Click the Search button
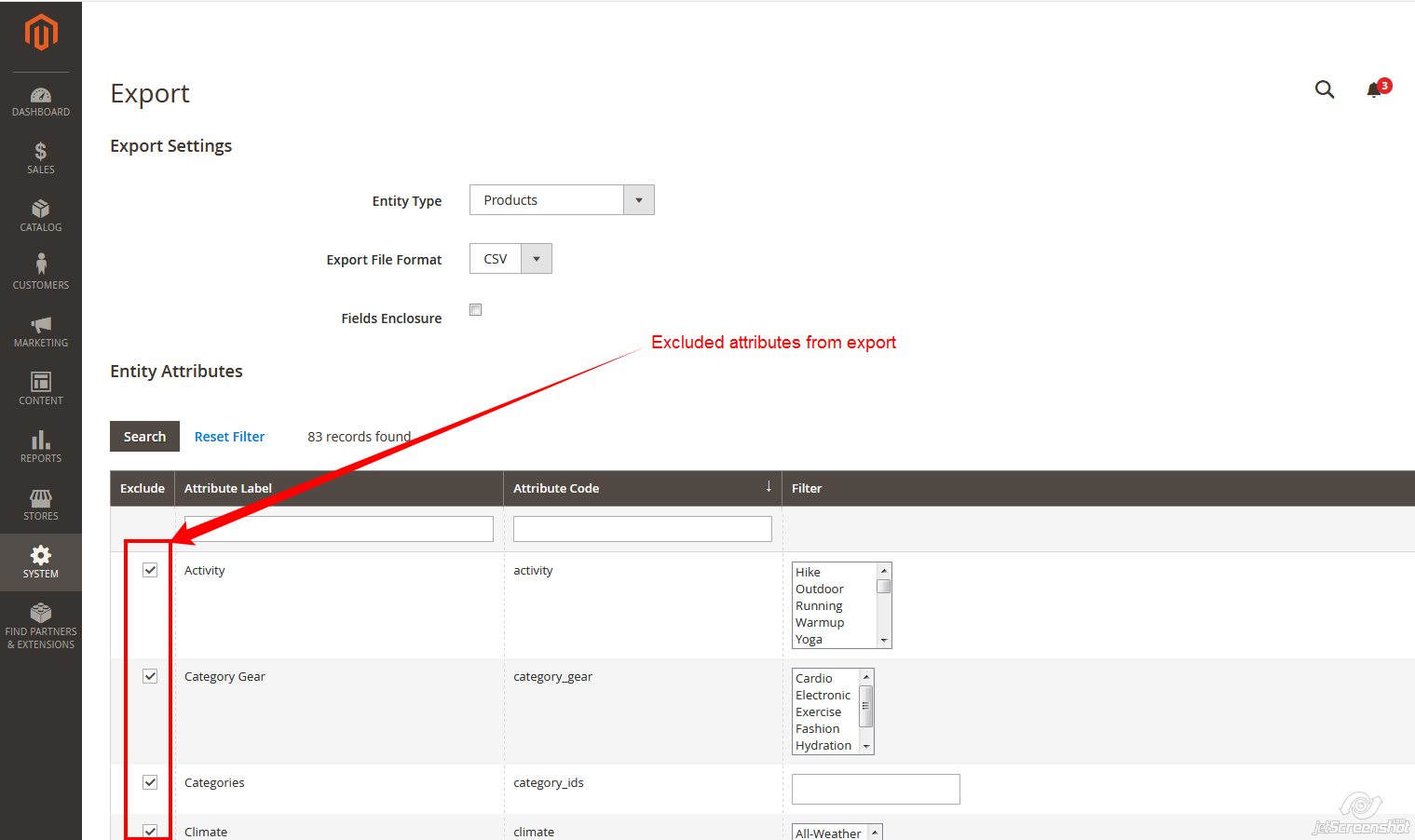The image size is (1415, 840). click(144, 437)
